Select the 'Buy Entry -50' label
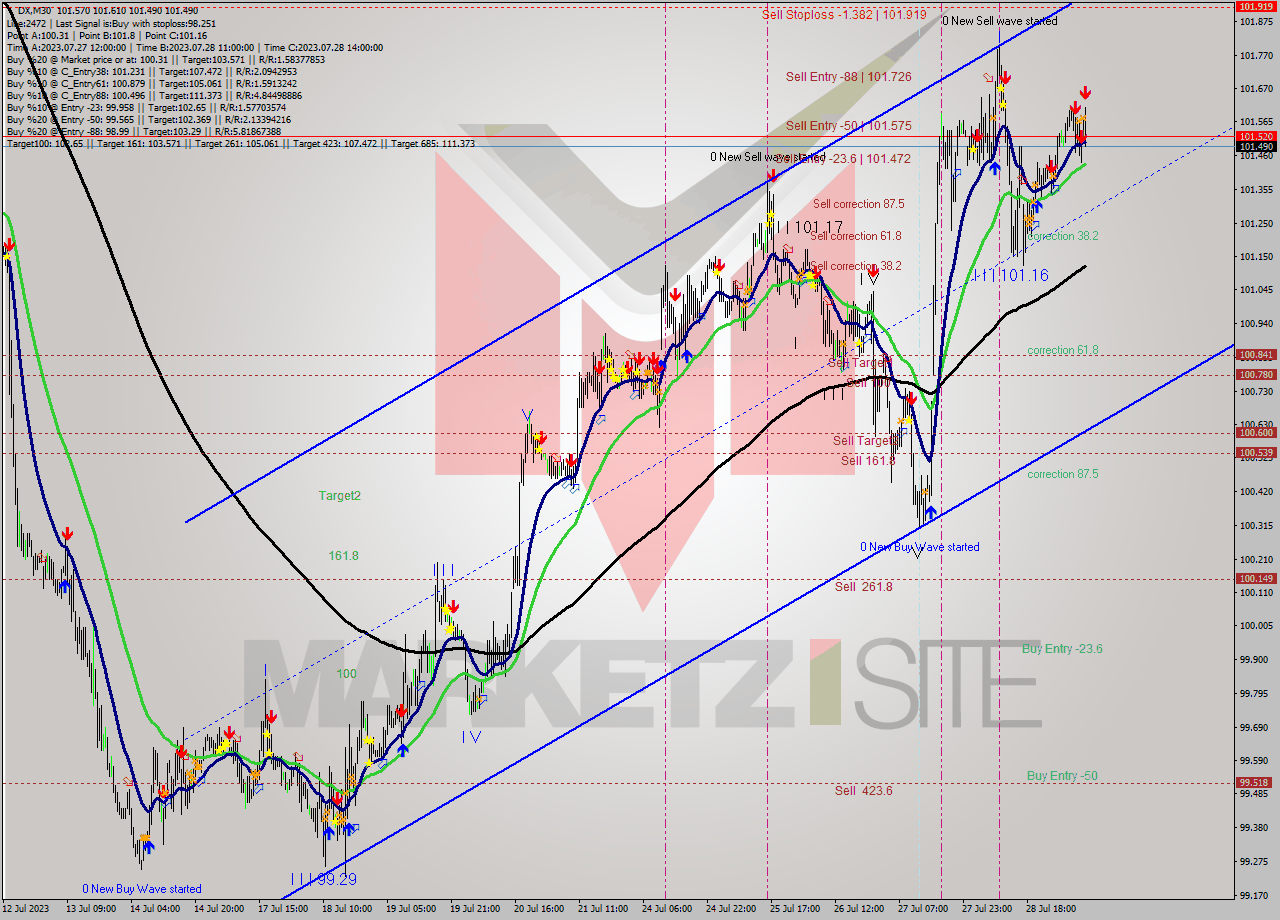The width and height of the screenshot is (1280, 920). (x=1062, y=776)
